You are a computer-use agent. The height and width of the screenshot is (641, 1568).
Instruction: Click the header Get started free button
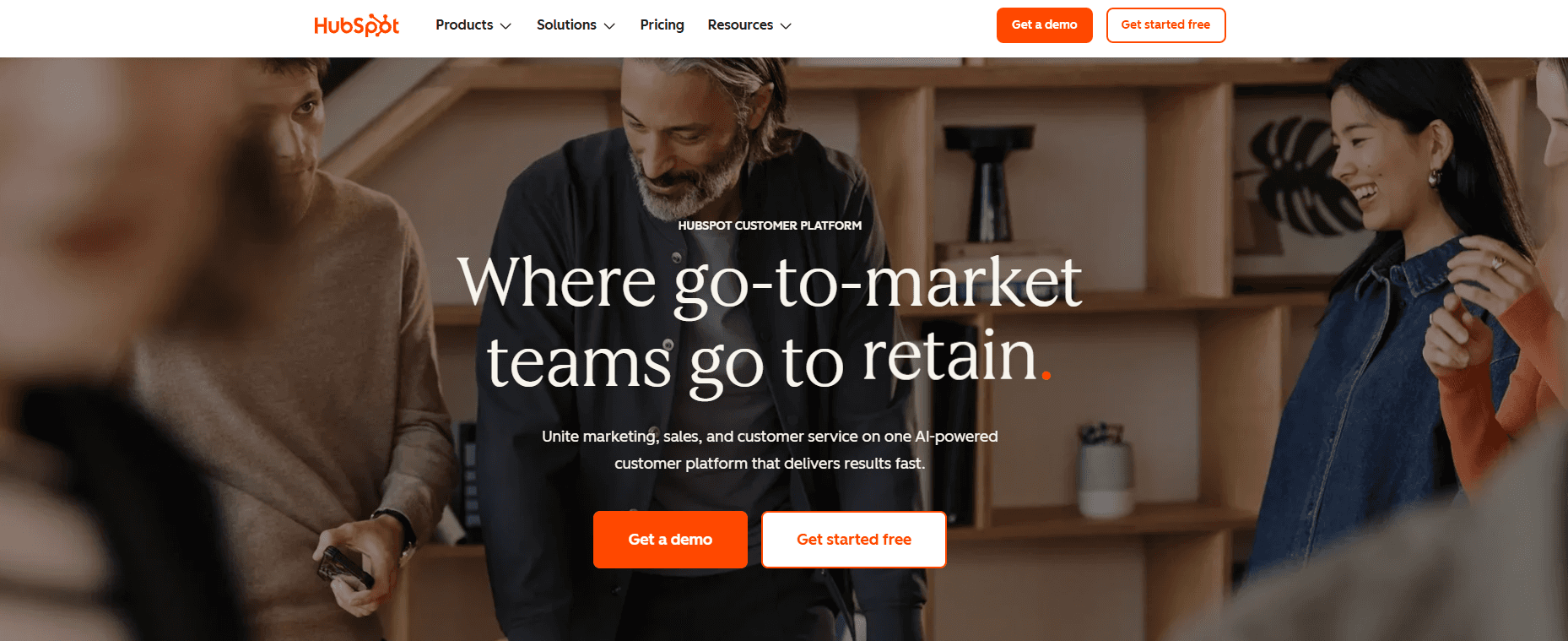[x=1165, y=25]
